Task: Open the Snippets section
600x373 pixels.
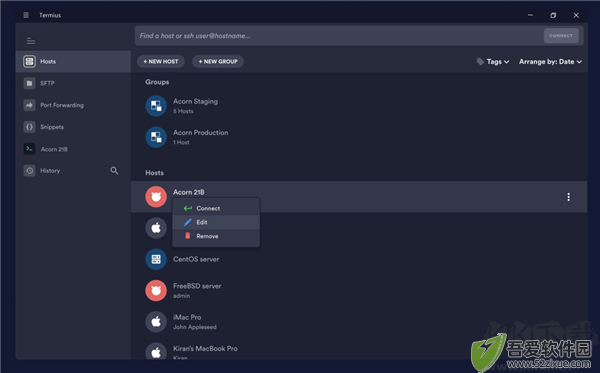Action: [73, 127]
